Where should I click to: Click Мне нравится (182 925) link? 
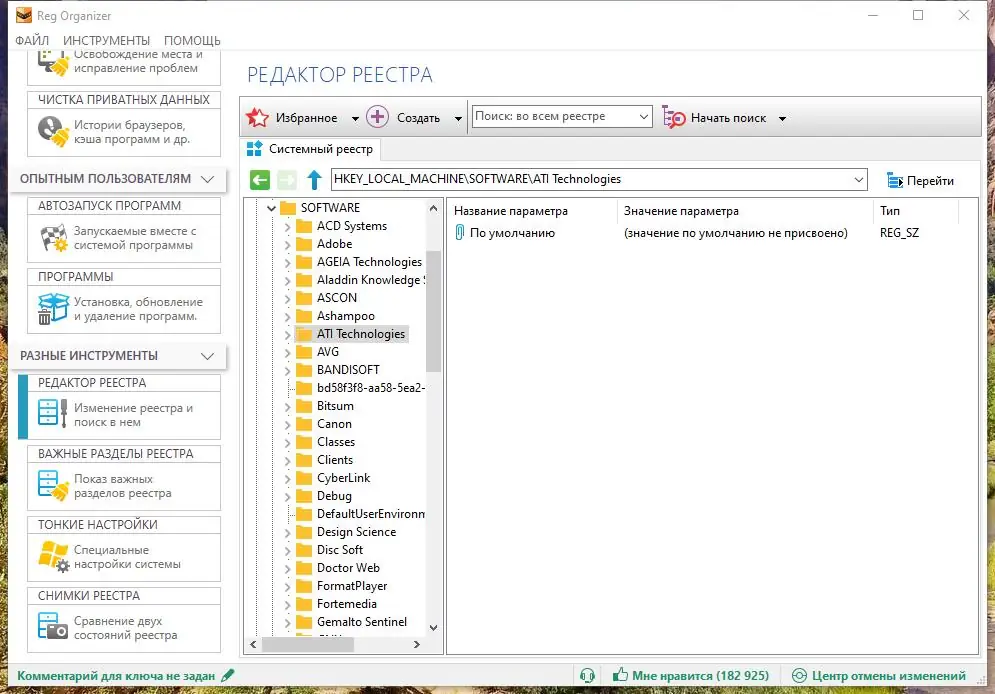coord(701,676)
